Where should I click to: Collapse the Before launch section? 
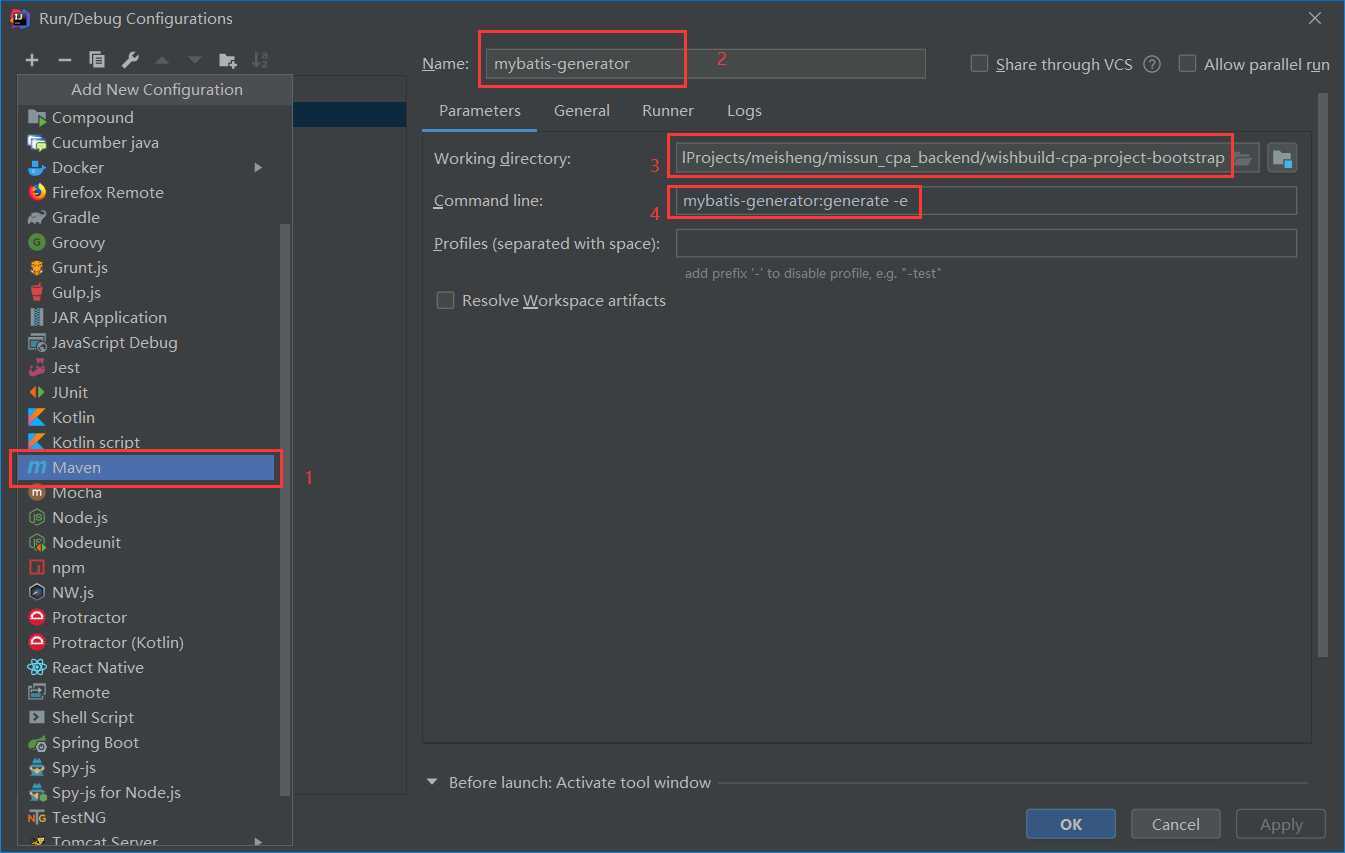tap(433, 782)
